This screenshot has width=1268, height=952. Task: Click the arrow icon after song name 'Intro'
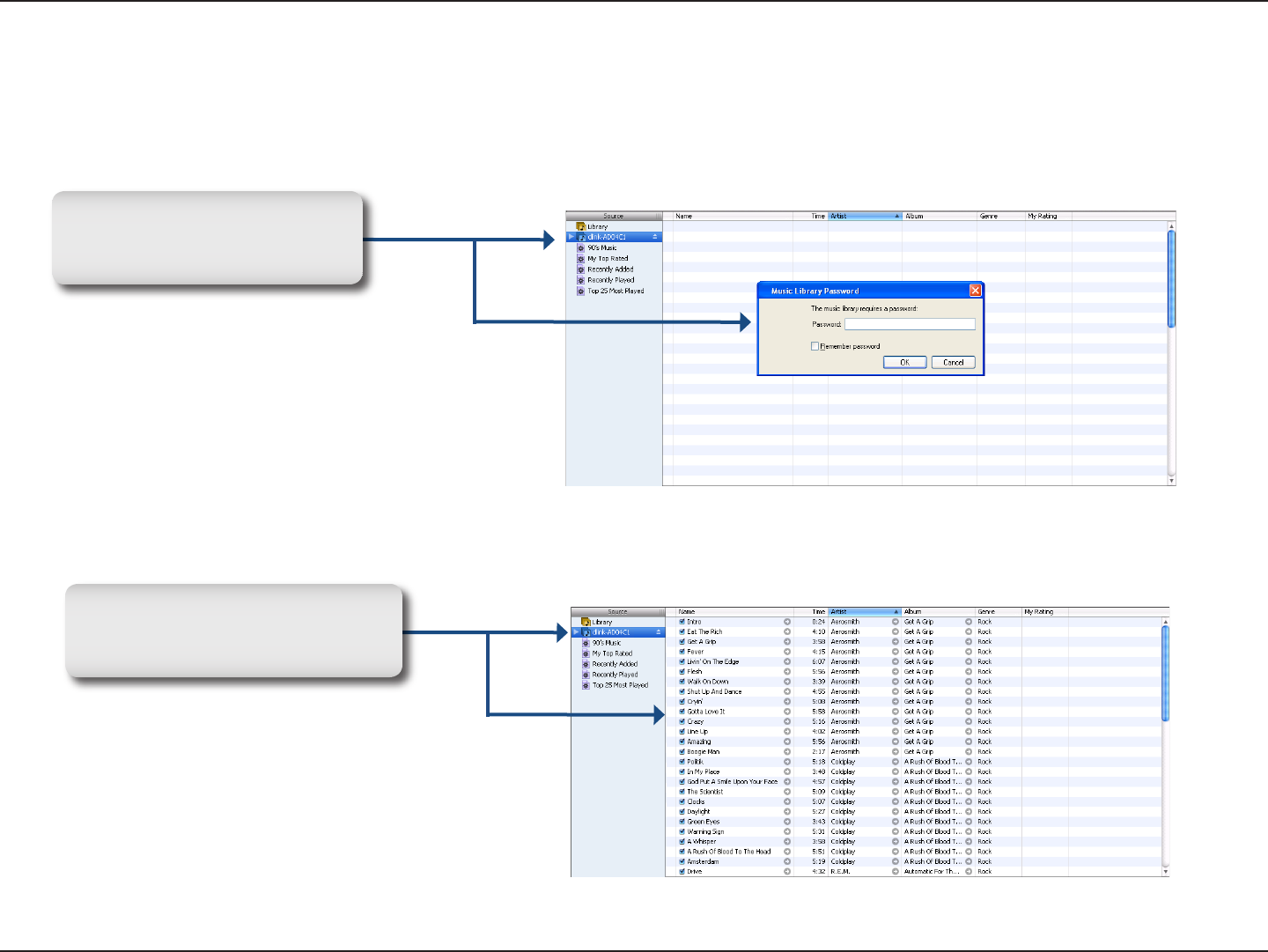point(787,622)
